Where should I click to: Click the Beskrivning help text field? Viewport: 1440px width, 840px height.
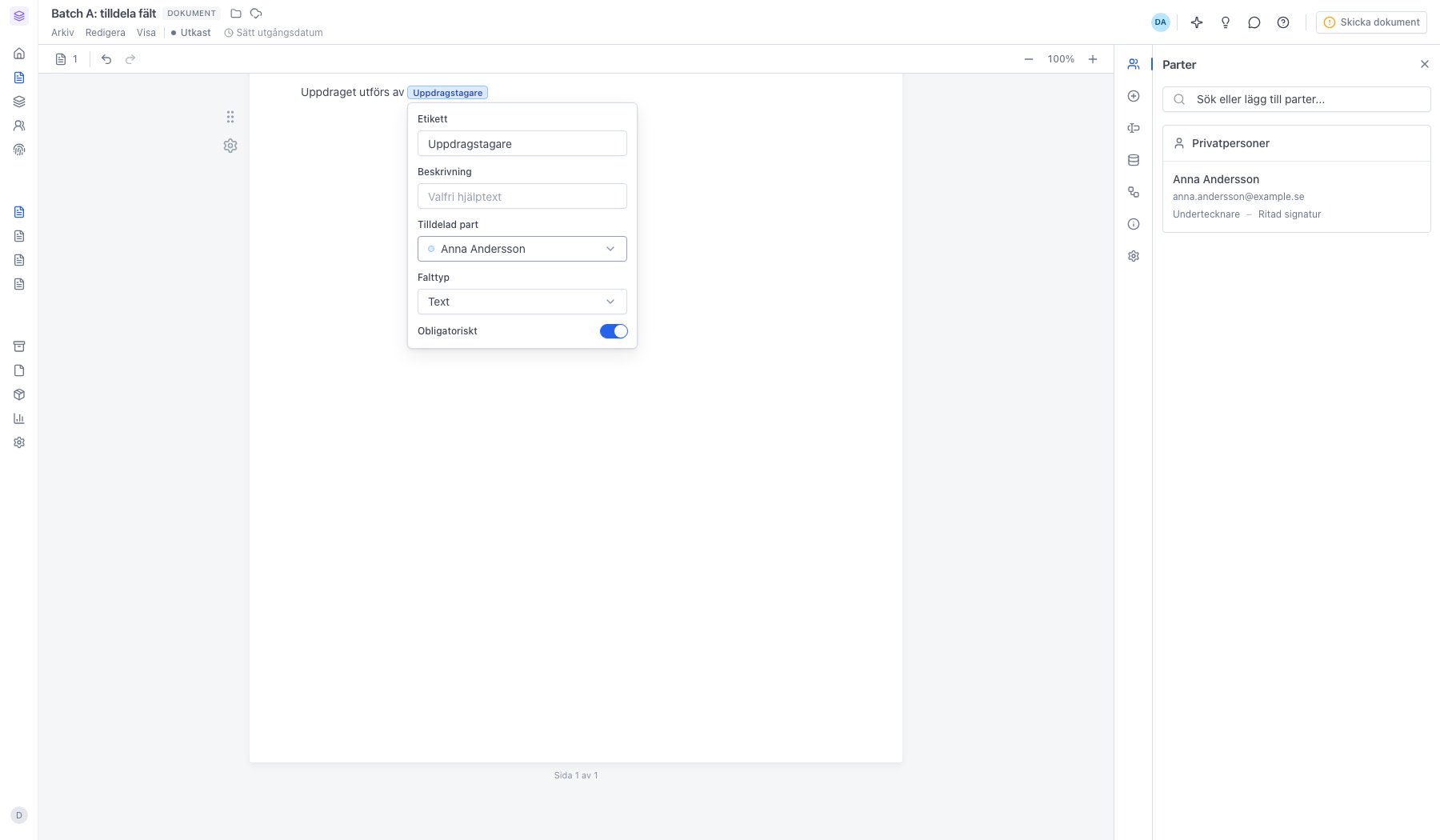tap(522, 197)
